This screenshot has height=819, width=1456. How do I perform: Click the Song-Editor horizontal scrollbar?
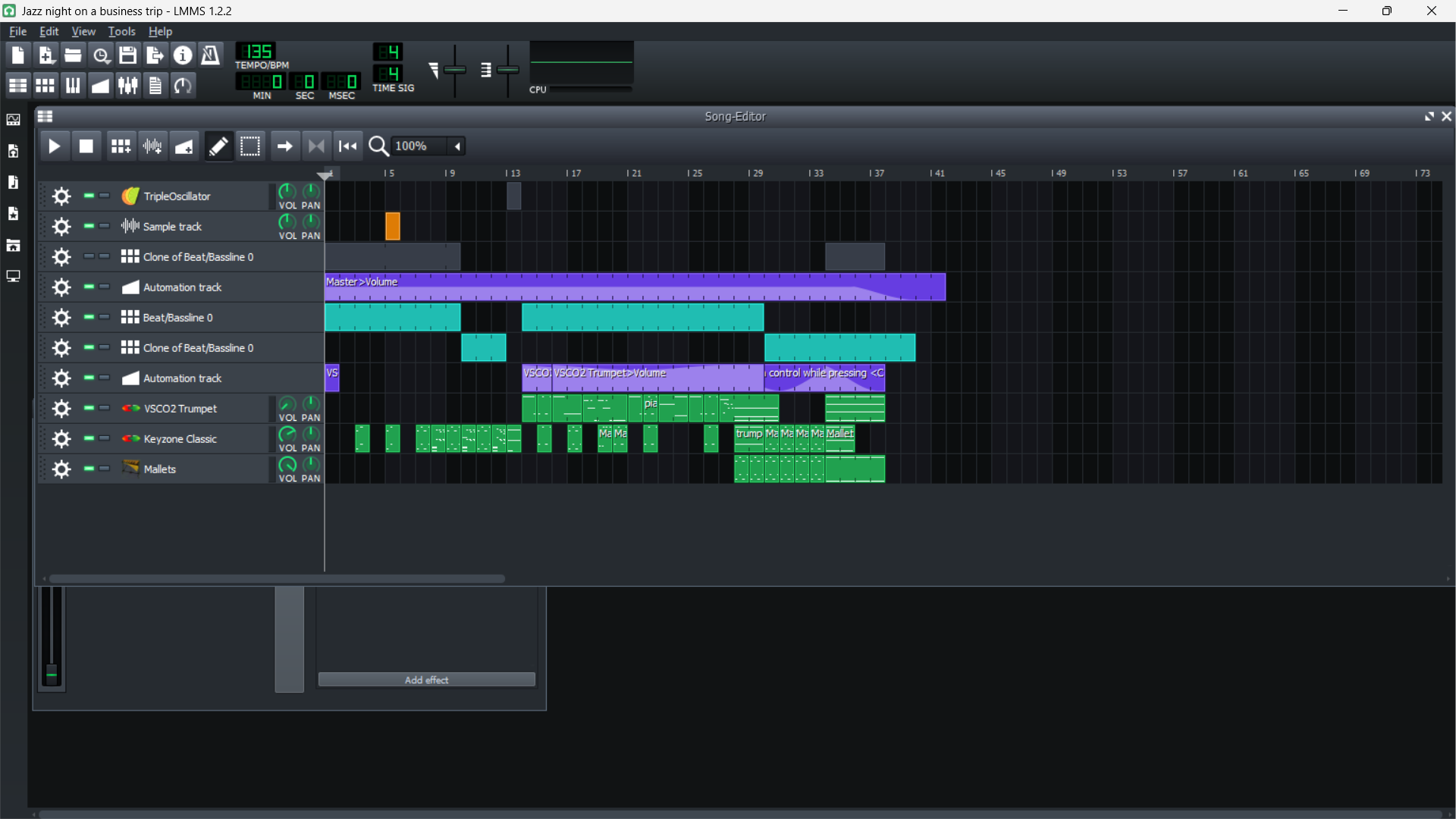click(278, 579)
